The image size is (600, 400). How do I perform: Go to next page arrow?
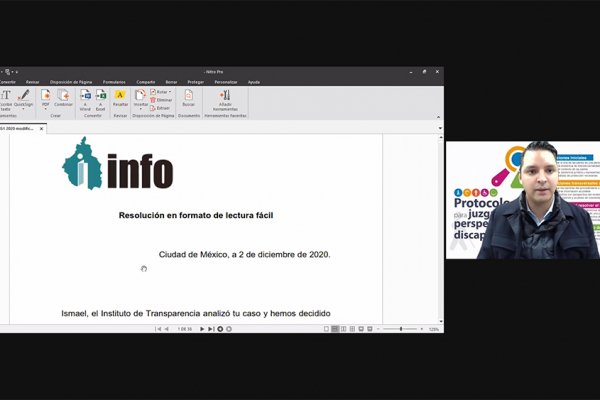click(x=202, y=329)
